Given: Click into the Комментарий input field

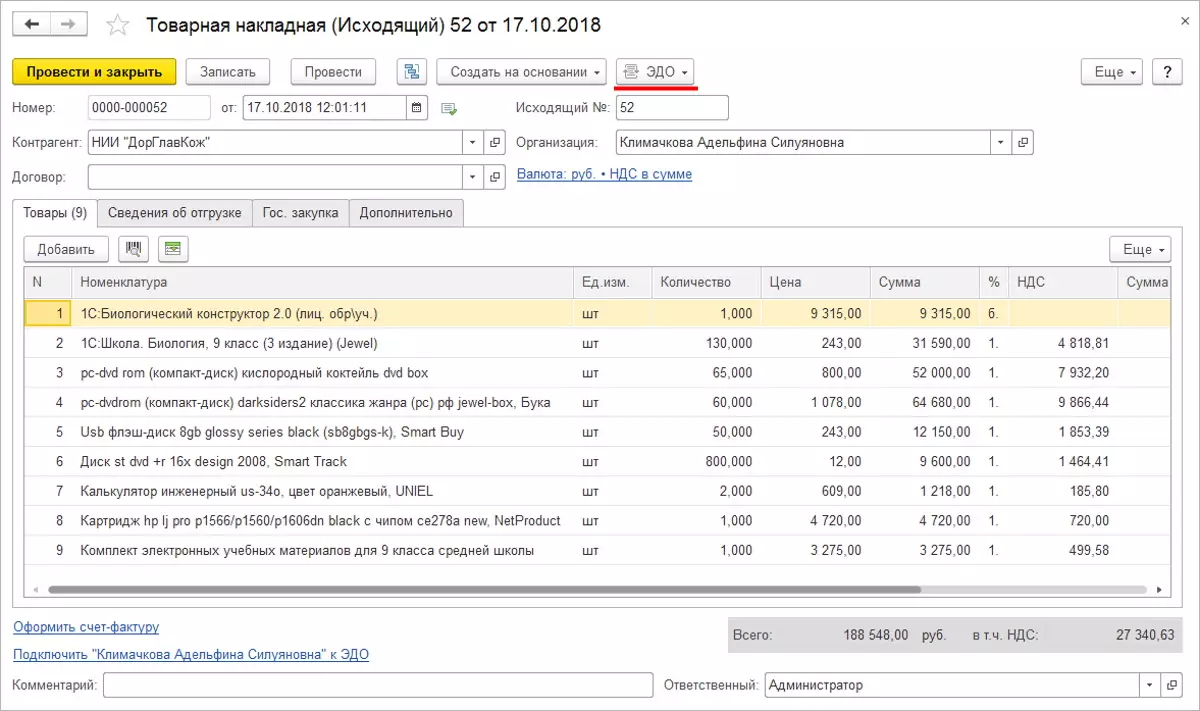Looking at the screenshot, I should coord(378,685).
